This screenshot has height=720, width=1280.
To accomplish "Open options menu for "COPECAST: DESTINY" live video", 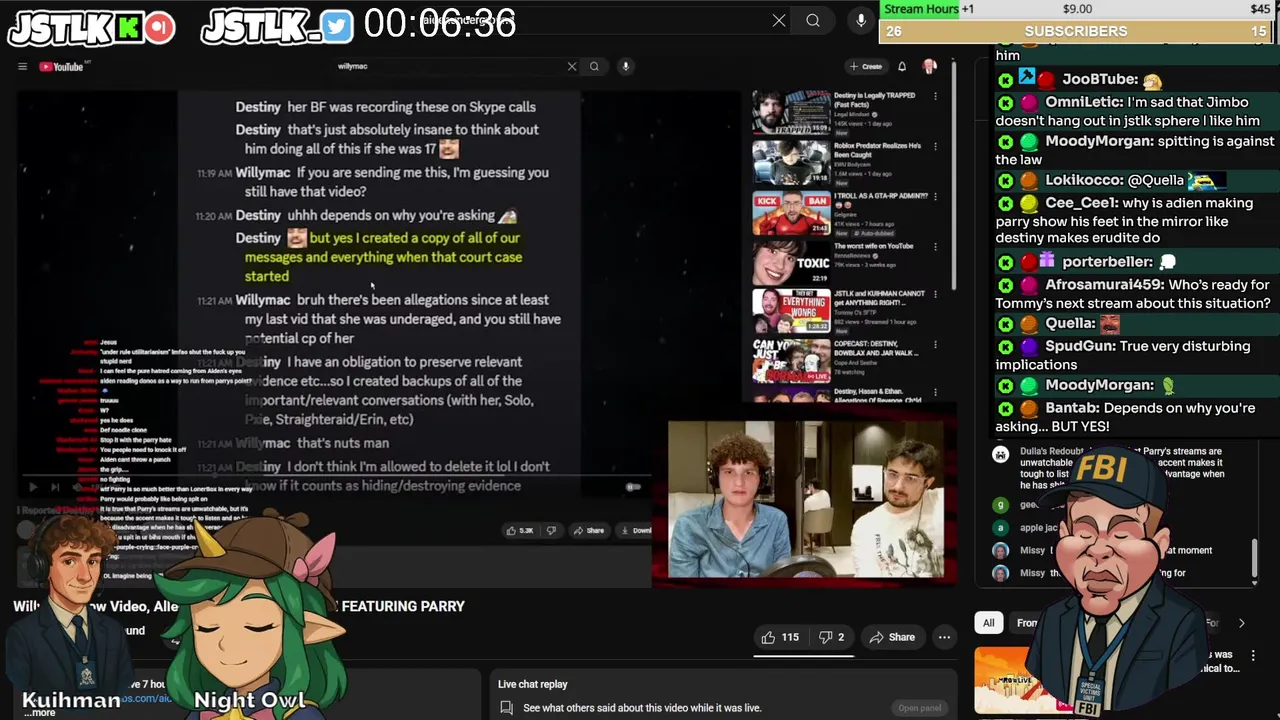I will point(936,344).
